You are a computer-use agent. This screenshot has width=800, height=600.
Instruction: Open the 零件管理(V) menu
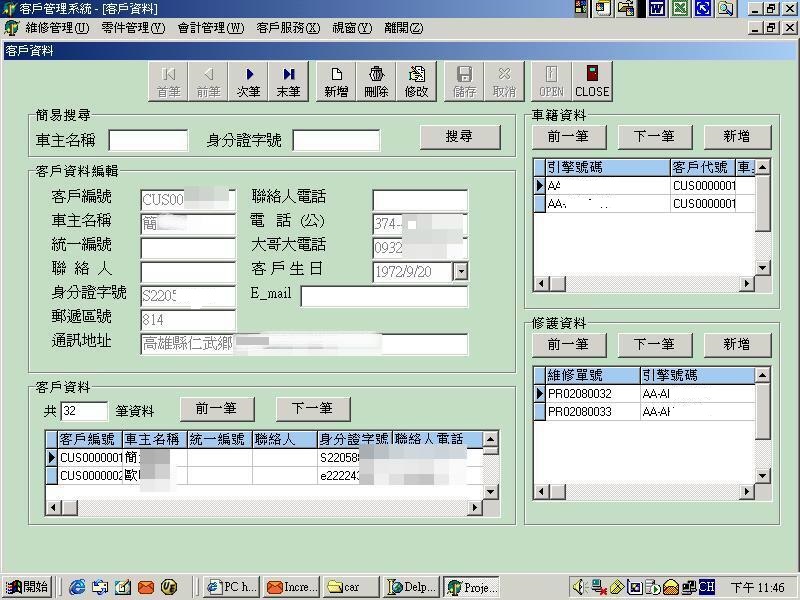click(x=133, y=28)
